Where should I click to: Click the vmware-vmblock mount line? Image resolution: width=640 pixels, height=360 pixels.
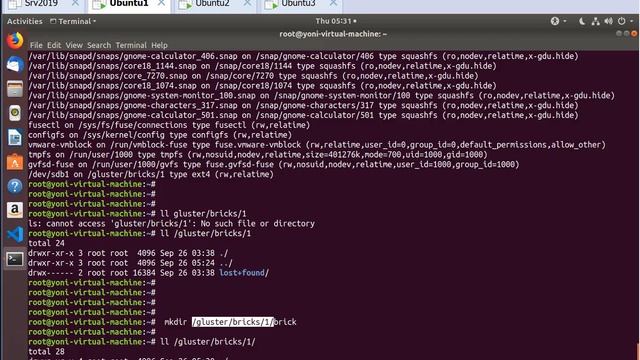coord(317,145)
